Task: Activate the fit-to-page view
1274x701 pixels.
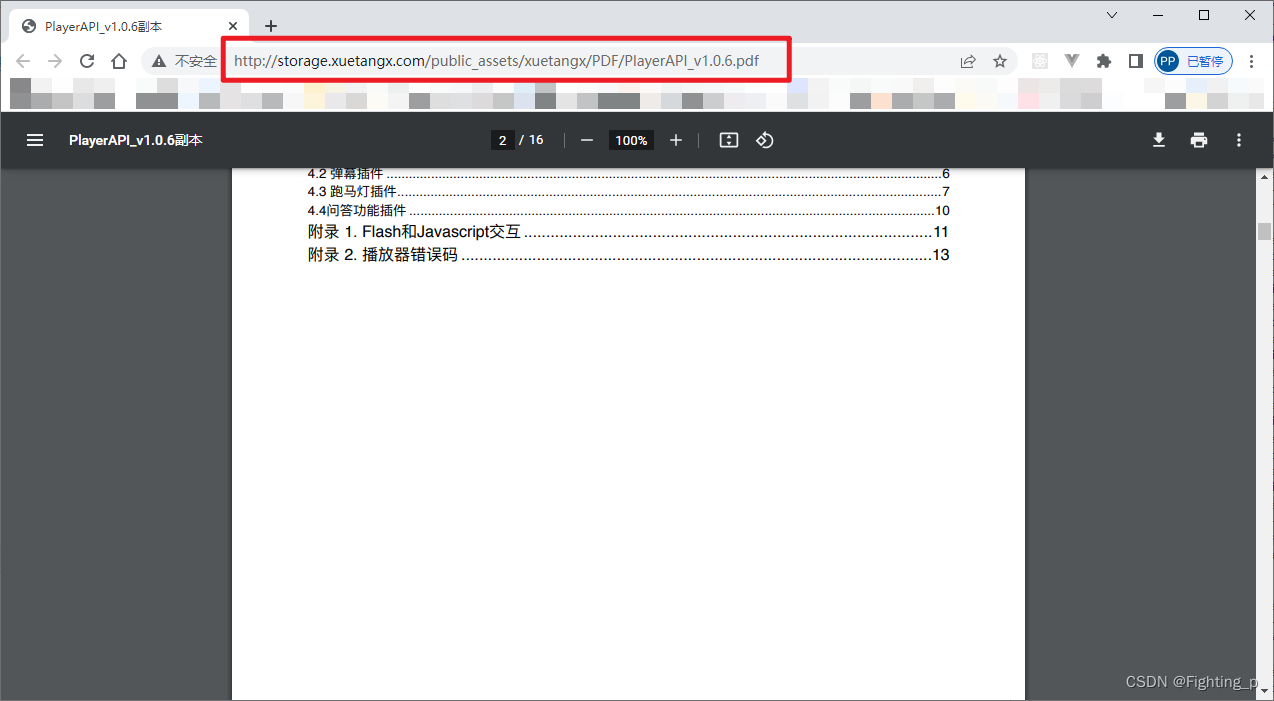Action: point(728,140)
